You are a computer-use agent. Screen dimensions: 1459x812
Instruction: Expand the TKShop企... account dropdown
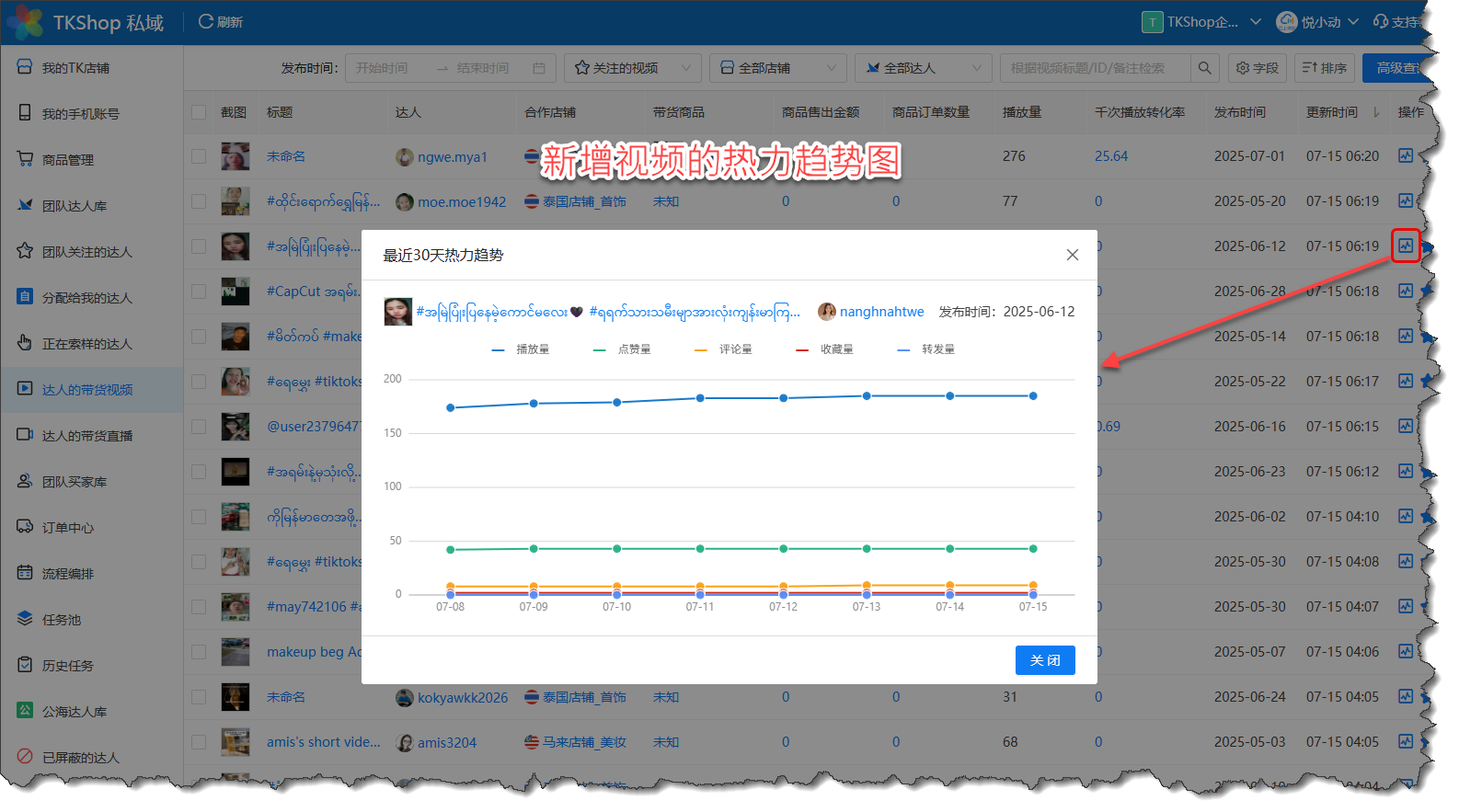click(1201, 22)
